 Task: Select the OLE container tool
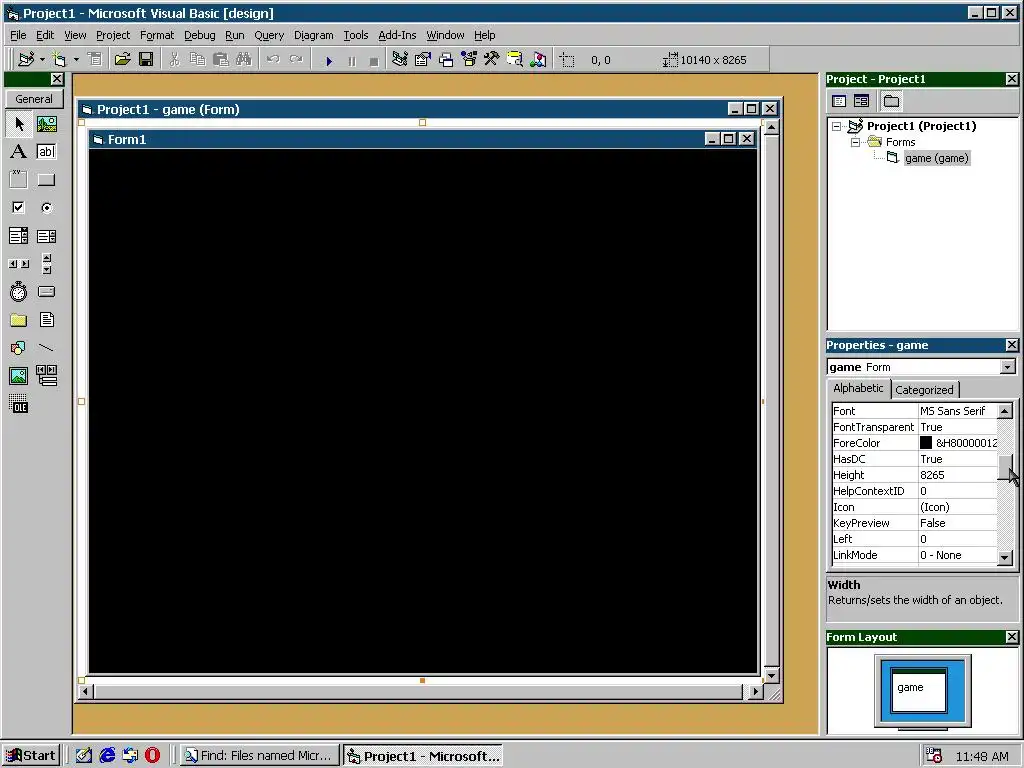click(19, 404)
